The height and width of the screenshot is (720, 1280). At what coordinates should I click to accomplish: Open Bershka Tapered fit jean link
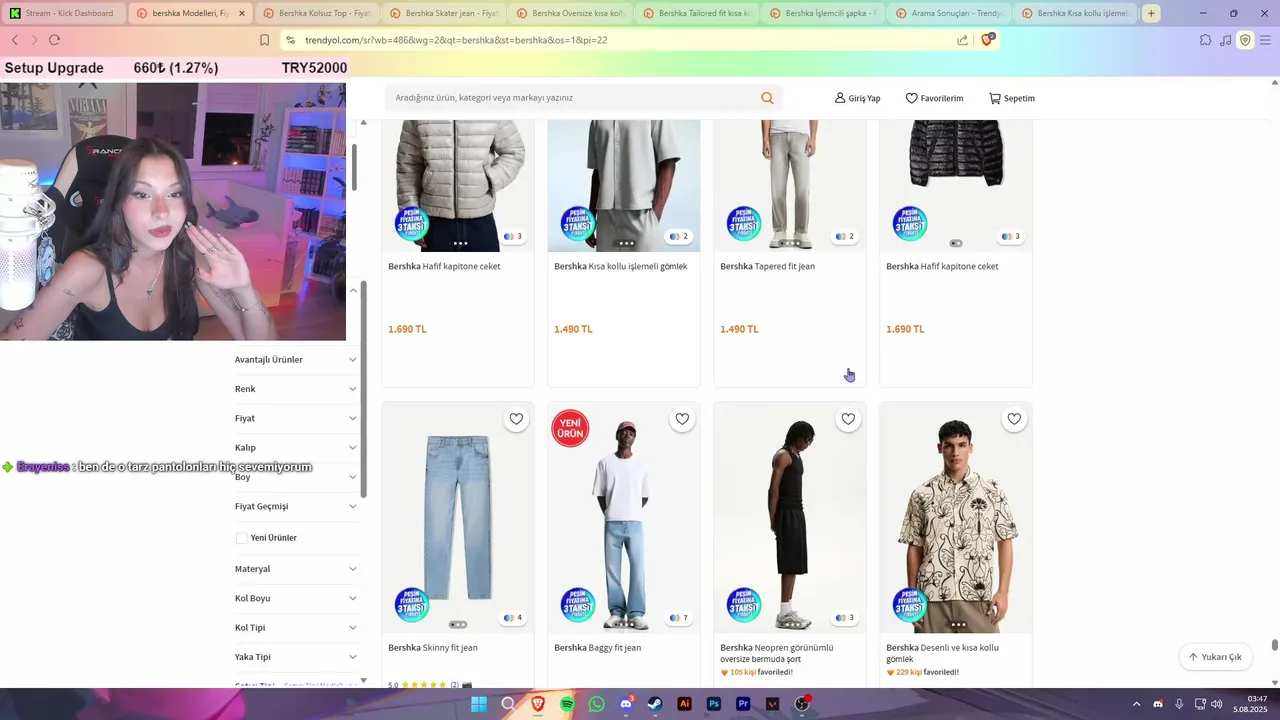[767, 266]
